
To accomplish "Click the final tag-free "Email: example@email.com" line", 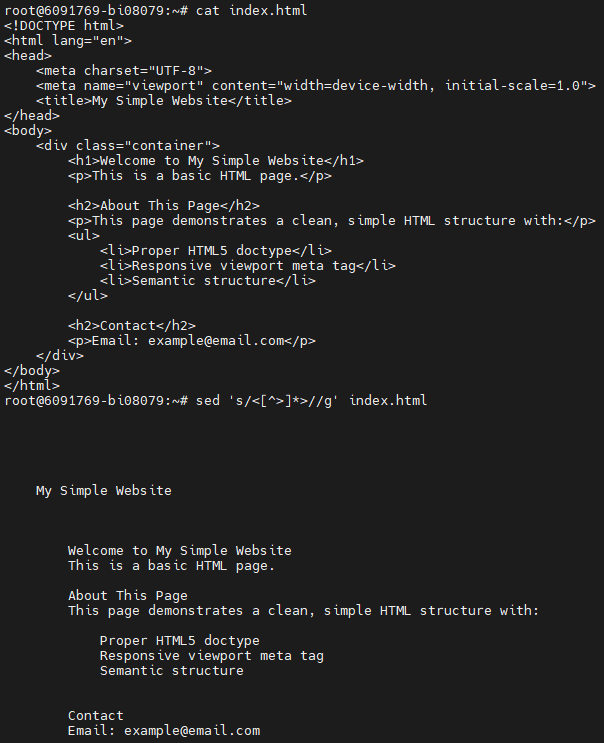I will tap(164, 731).
